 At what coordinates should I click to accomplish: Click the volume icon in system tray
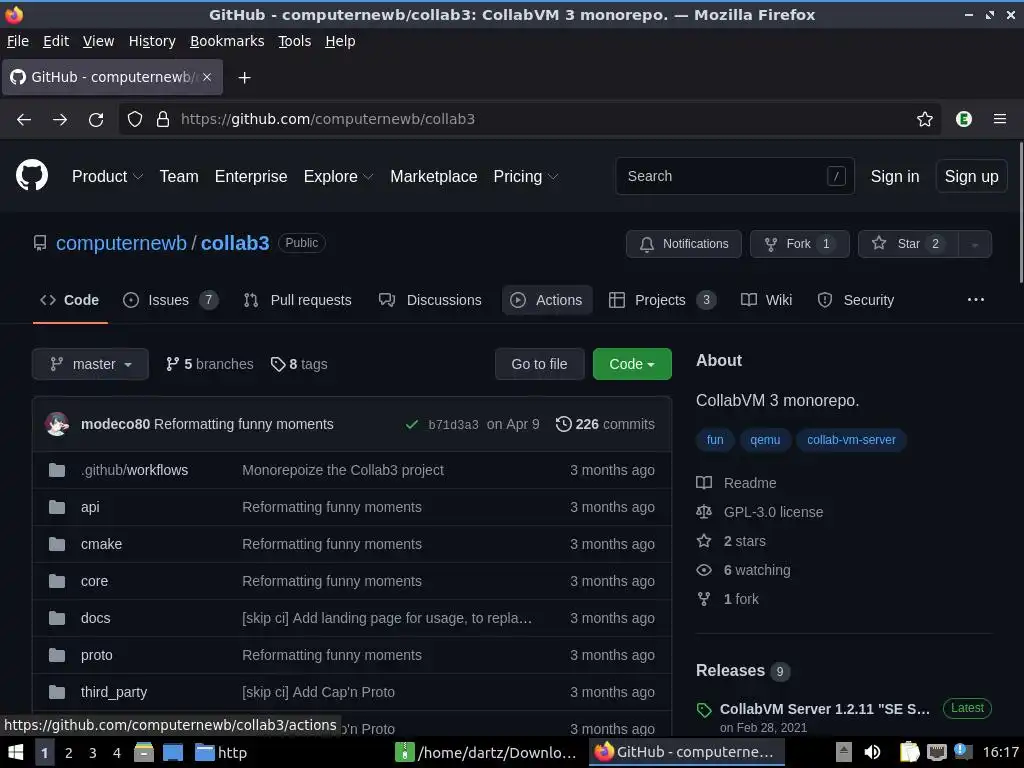click(872, 752)
